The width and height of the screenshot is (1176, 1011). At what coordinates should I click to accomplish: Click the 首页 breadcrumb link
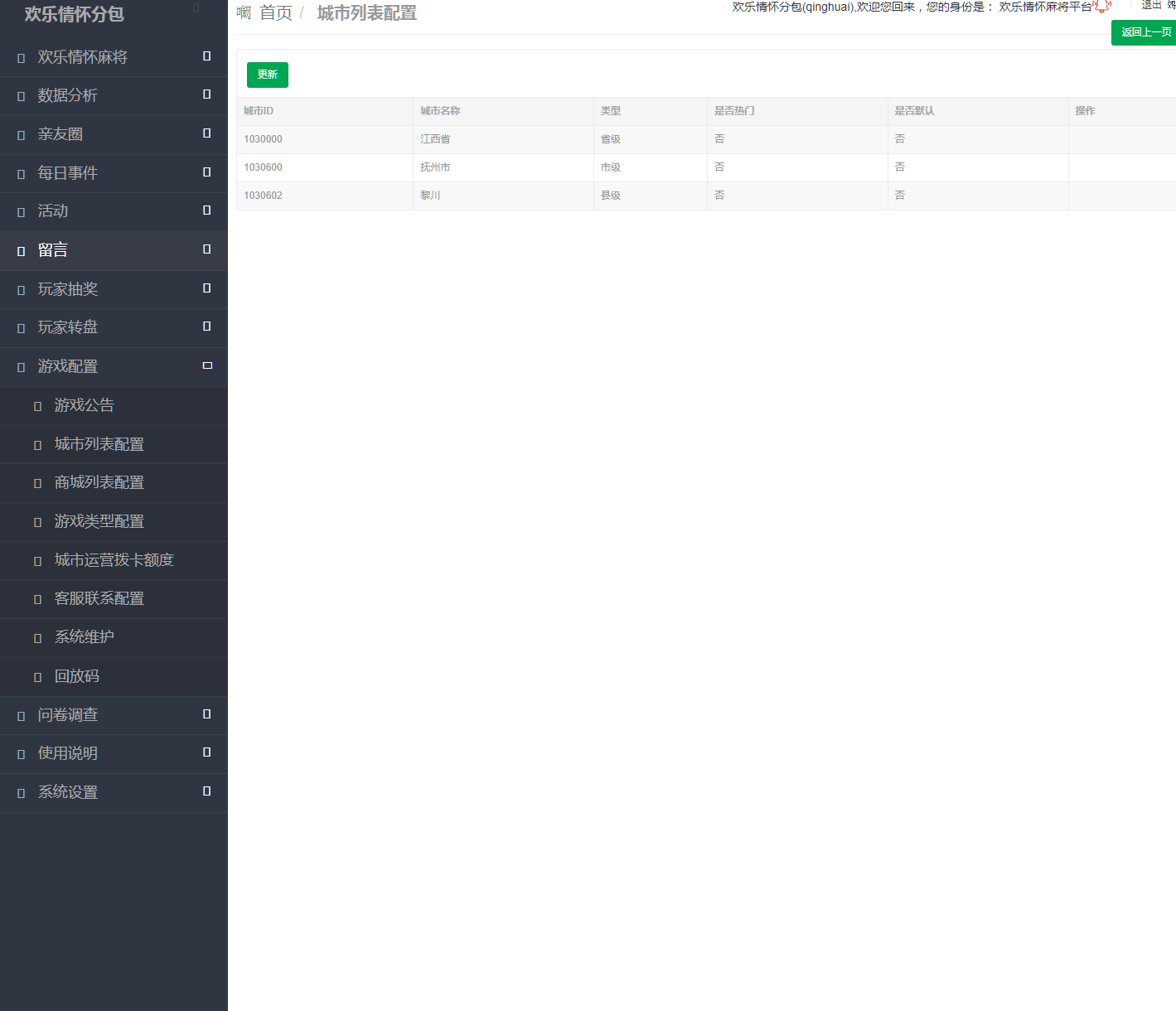276,13
